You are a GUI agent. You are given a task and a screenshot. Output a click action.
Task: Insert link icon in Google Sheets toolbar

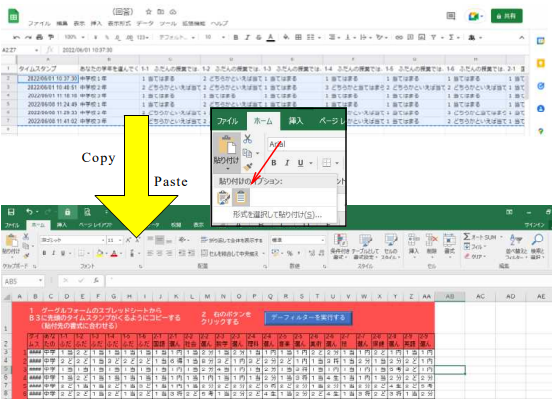tap(399, 37)
